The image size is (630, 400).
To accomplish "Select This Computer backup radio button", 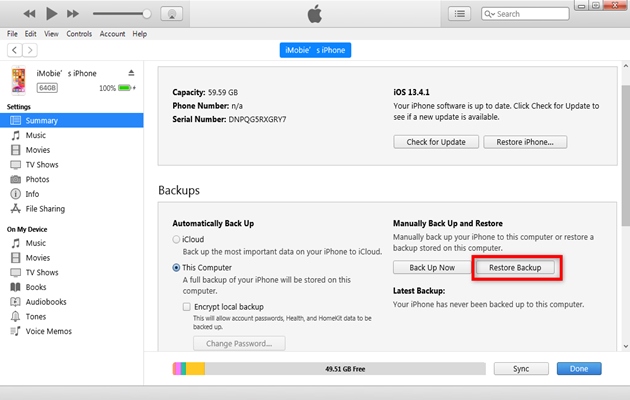I will pos(176,267).
